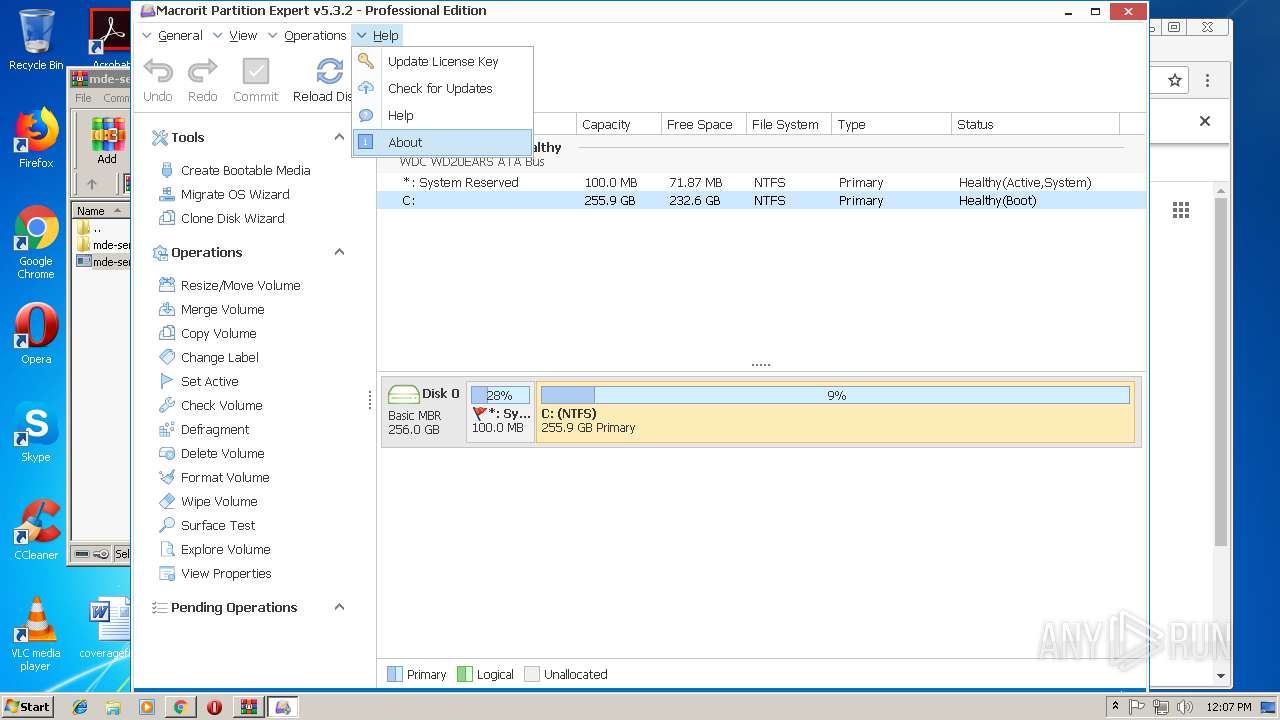Click system tray volume icon

1185,707
